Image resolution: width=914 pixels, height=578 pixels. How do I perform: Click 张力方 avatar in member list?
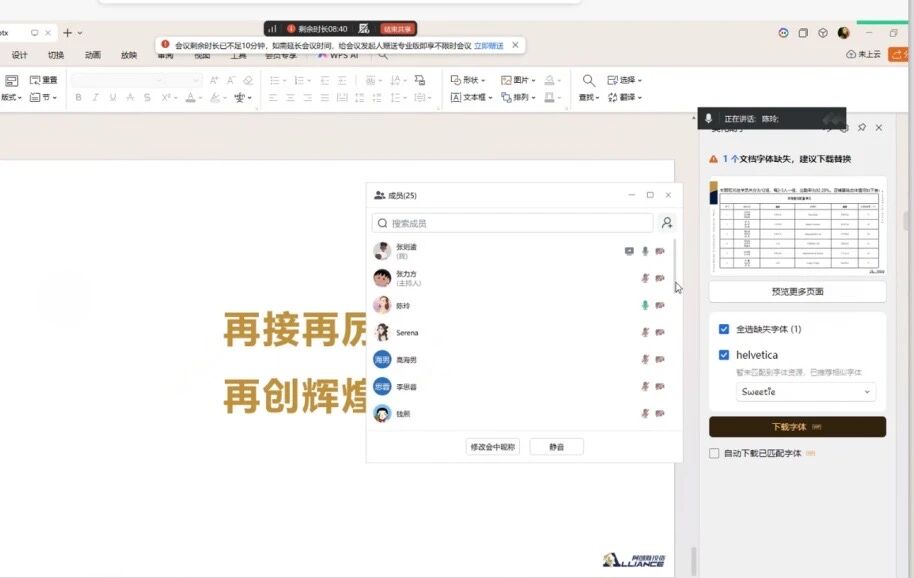[x=382, y=278]
